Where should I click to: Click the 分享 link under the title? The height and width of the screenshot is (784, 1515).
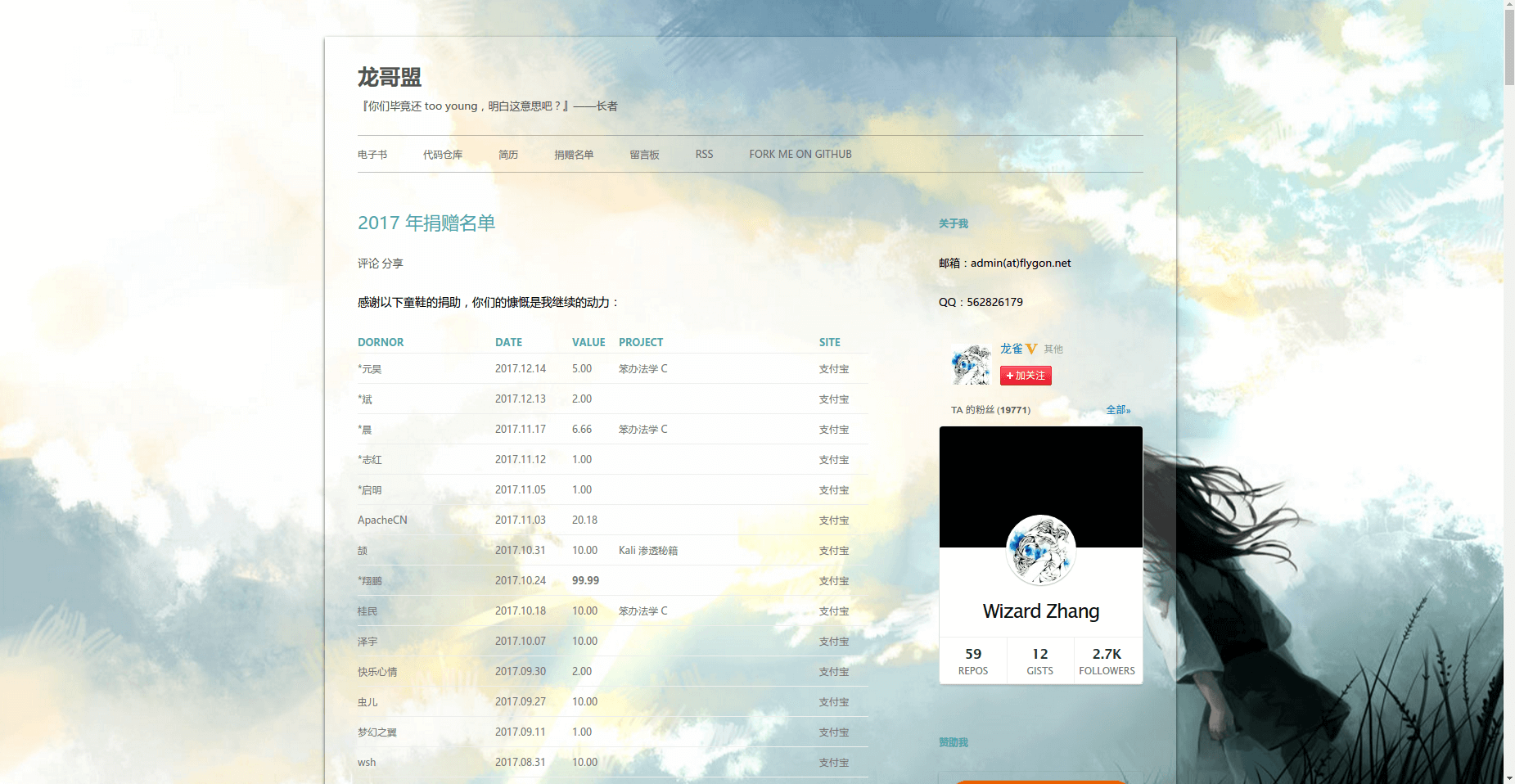[x=392, y=264]
